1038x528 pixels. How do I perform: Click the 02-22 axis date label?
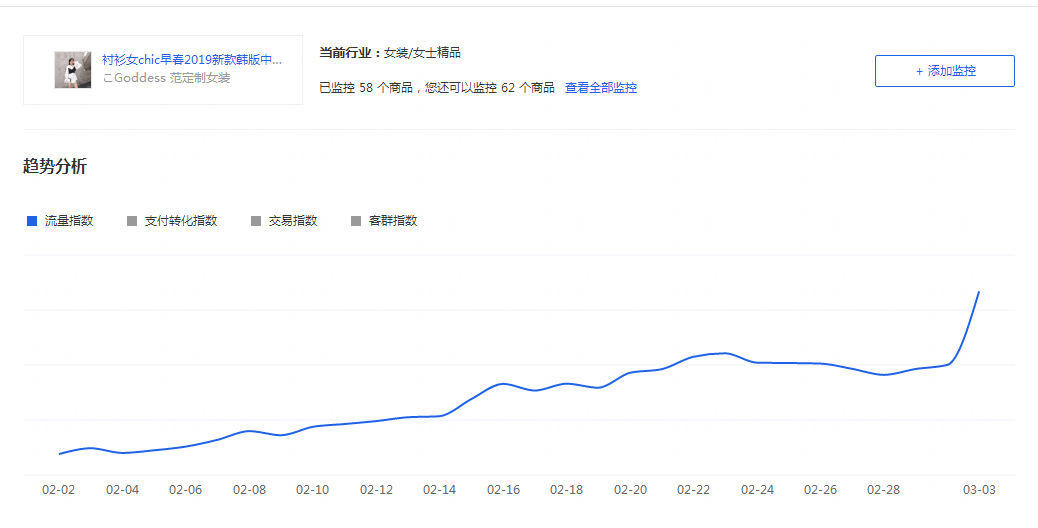pyautogui.click(x=694, y=490)
